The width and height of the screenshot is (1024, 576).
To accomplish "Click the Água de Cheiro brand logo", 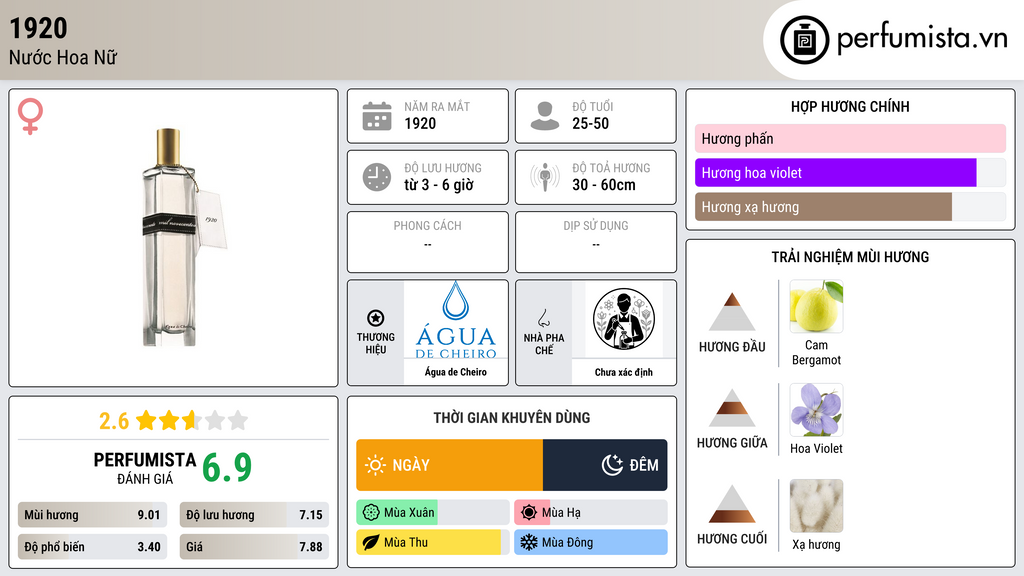I will (x=456, y=320).
